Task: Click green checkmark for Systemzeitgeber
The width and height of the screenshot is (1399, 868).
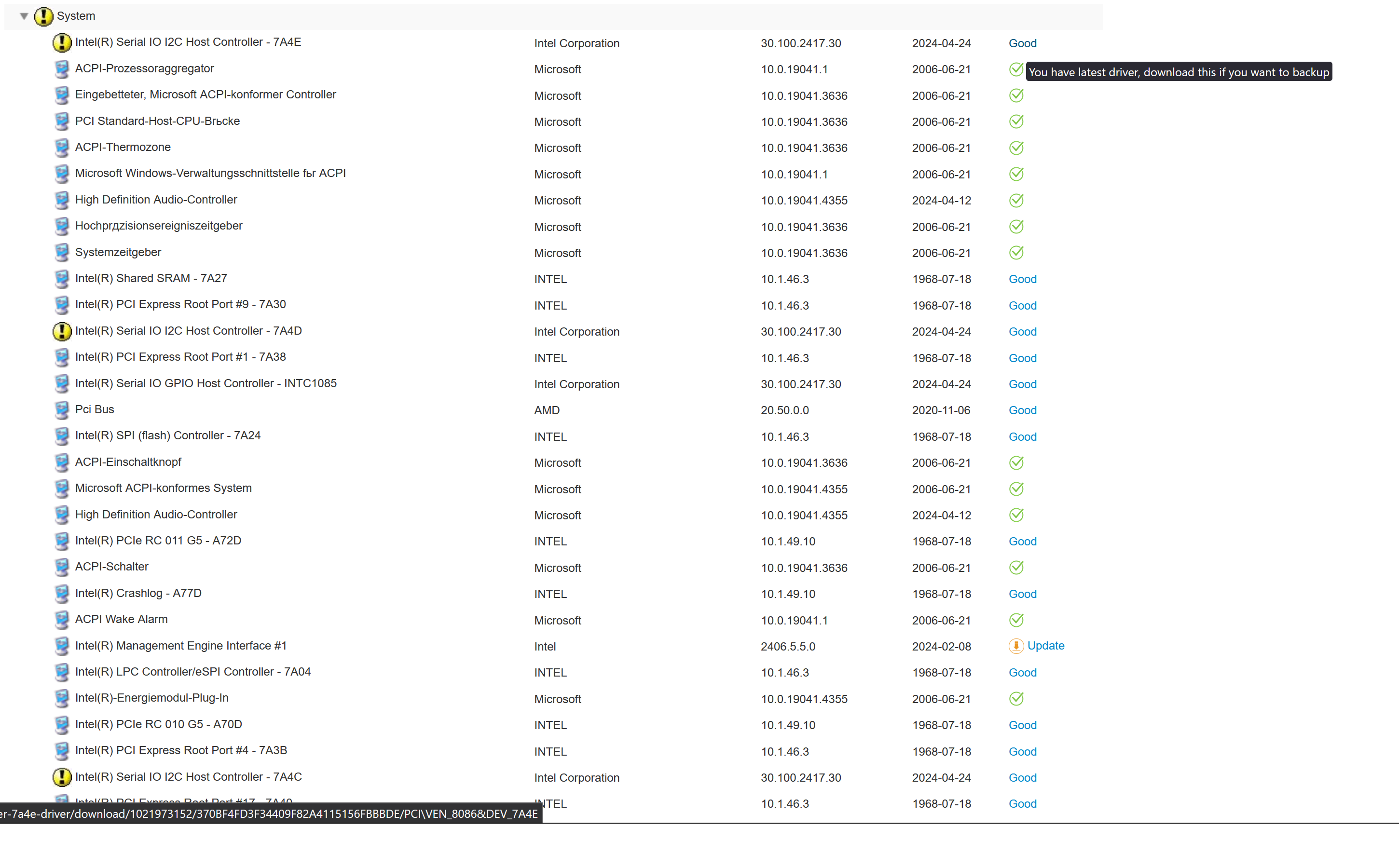Action: (x=1016, y=253)
